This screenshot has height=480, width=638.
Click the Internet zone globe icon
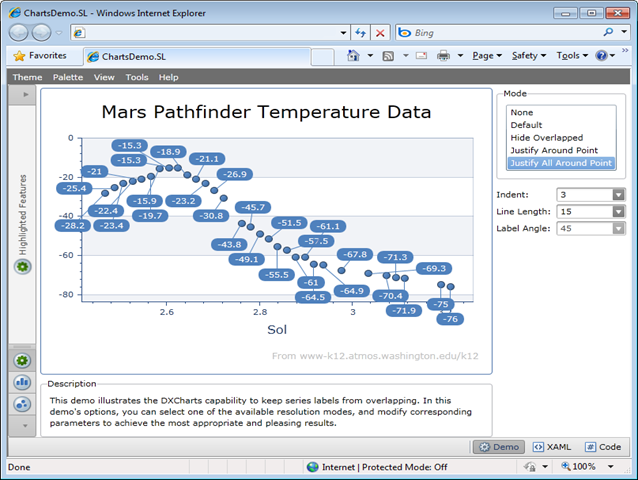tap(312, 467)
